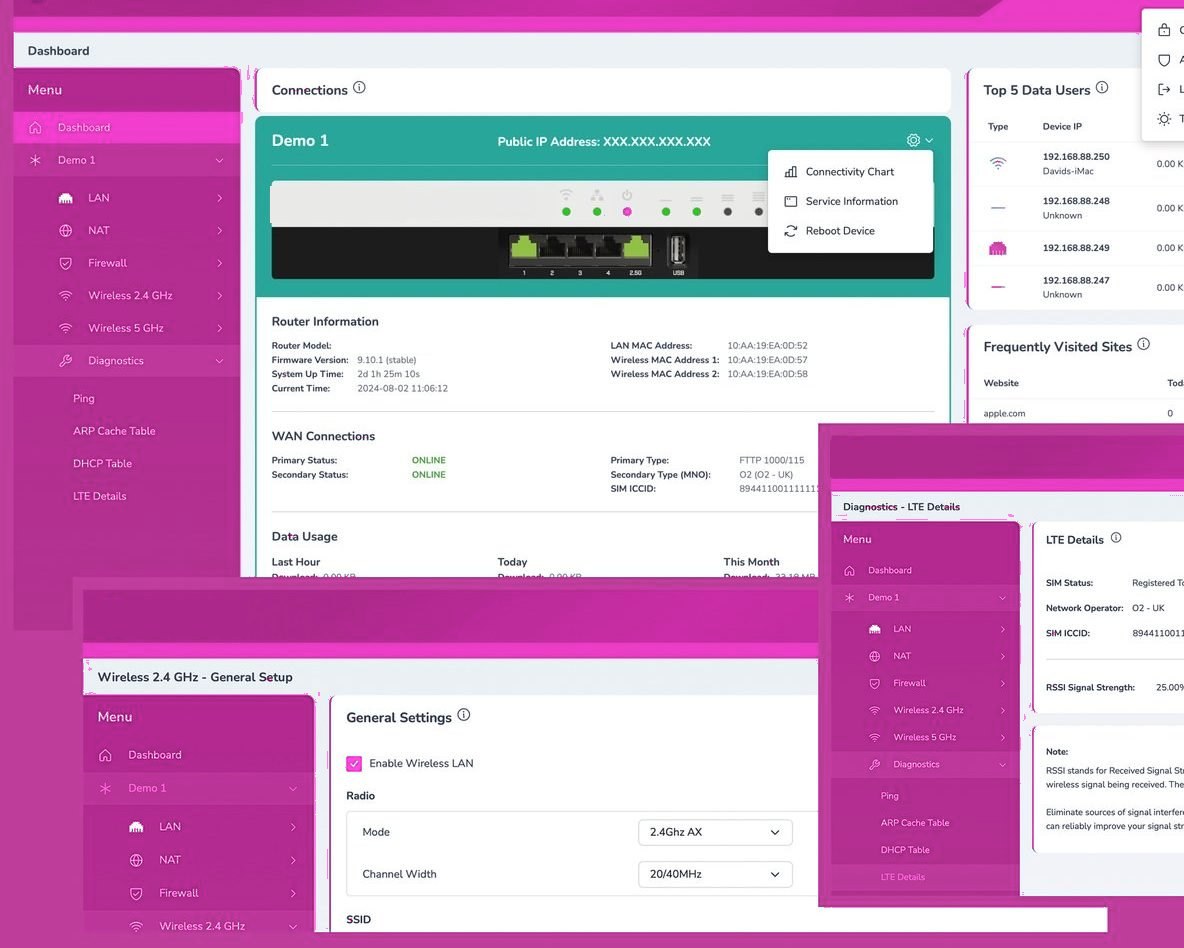
Task: Click the LAN ethernet icon in main menu
Action: click(66, 198)
